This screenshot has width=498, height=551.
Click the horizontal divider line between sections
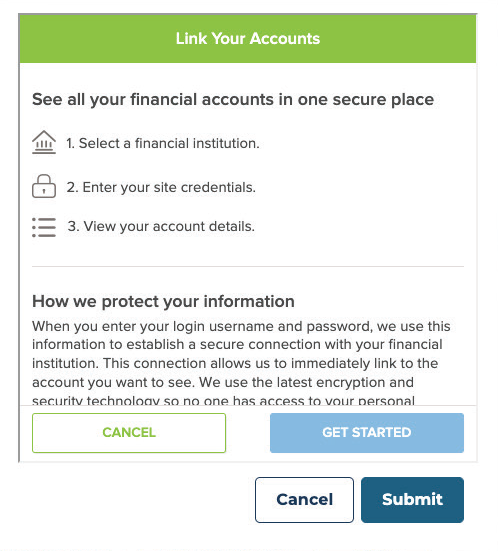click(248, 266)
